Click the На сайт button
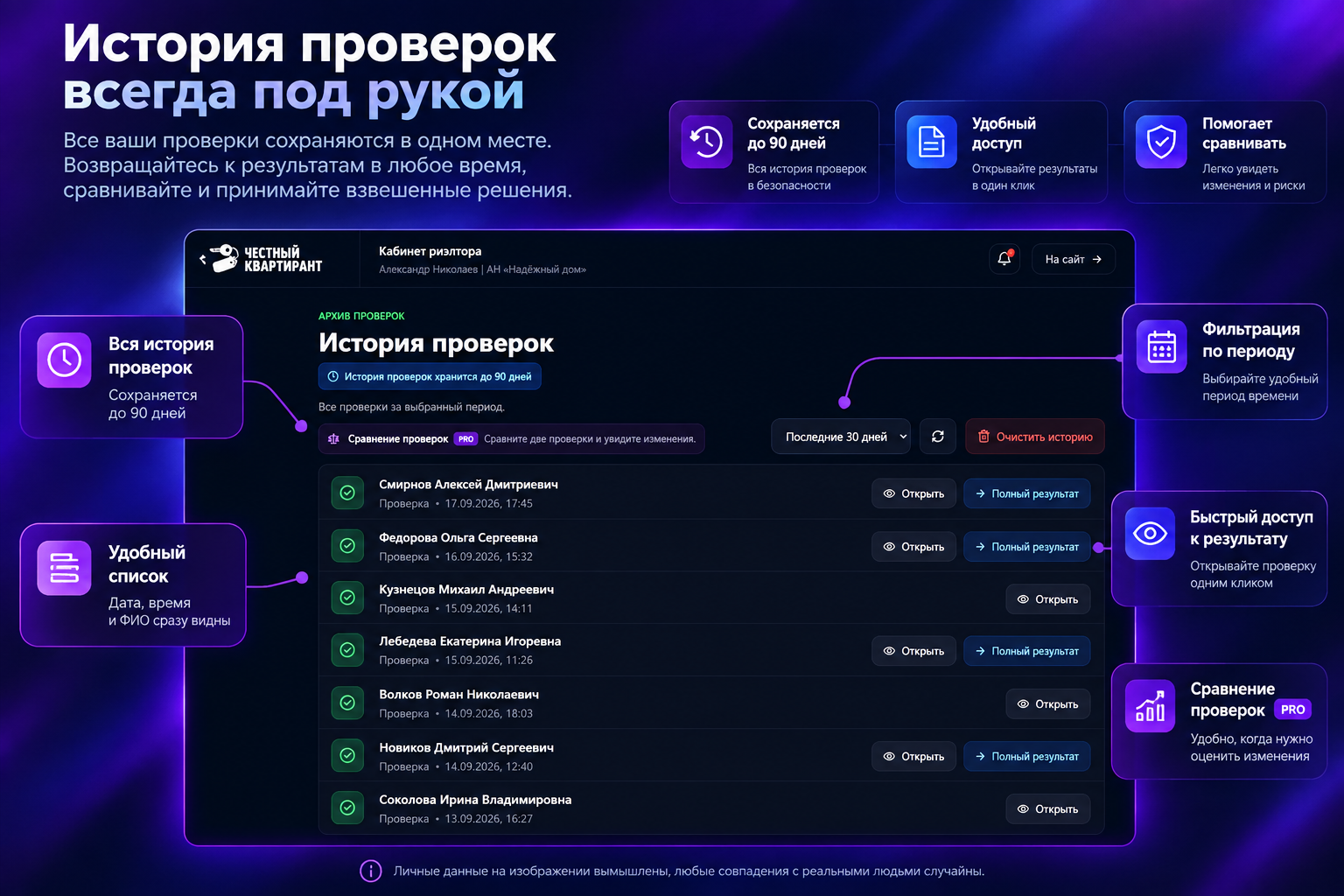Screen dimensions: 1344x896 pos(1074,259)
